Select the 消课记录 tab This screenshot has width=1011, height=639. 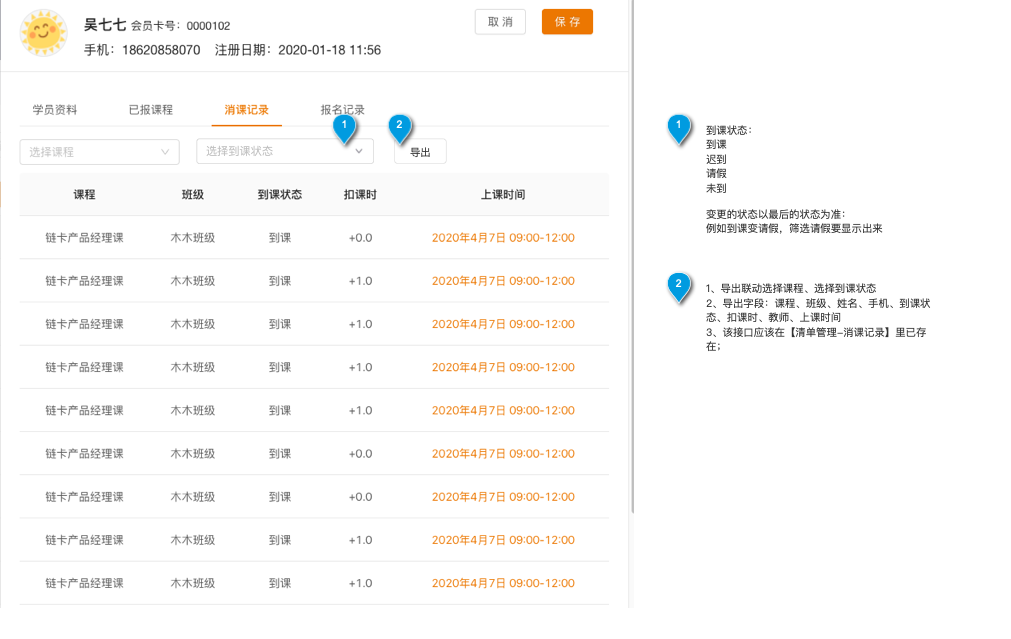246,110
